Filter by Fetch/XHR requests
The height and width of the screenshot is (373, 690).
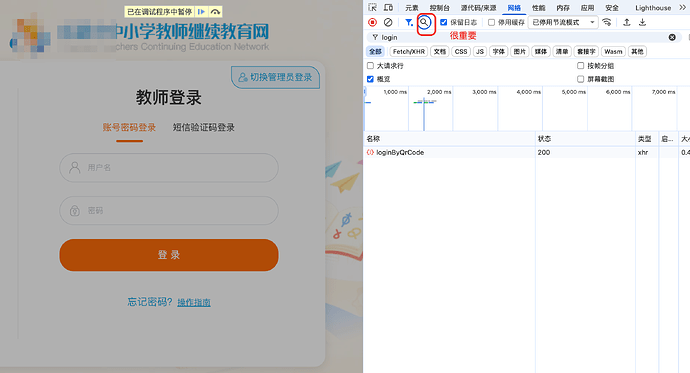point(409,51)
